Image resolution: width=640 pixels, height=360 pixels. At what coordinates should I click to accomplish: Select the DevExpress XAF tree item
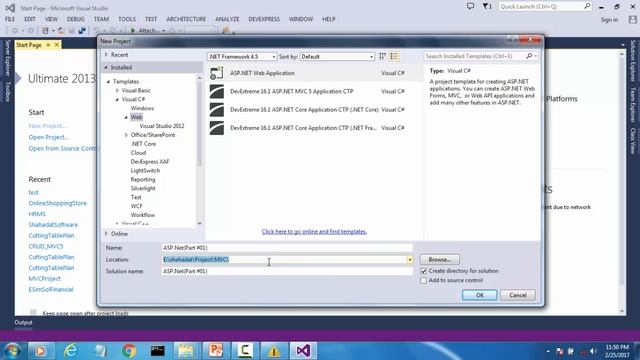click(x=150, y=162)
